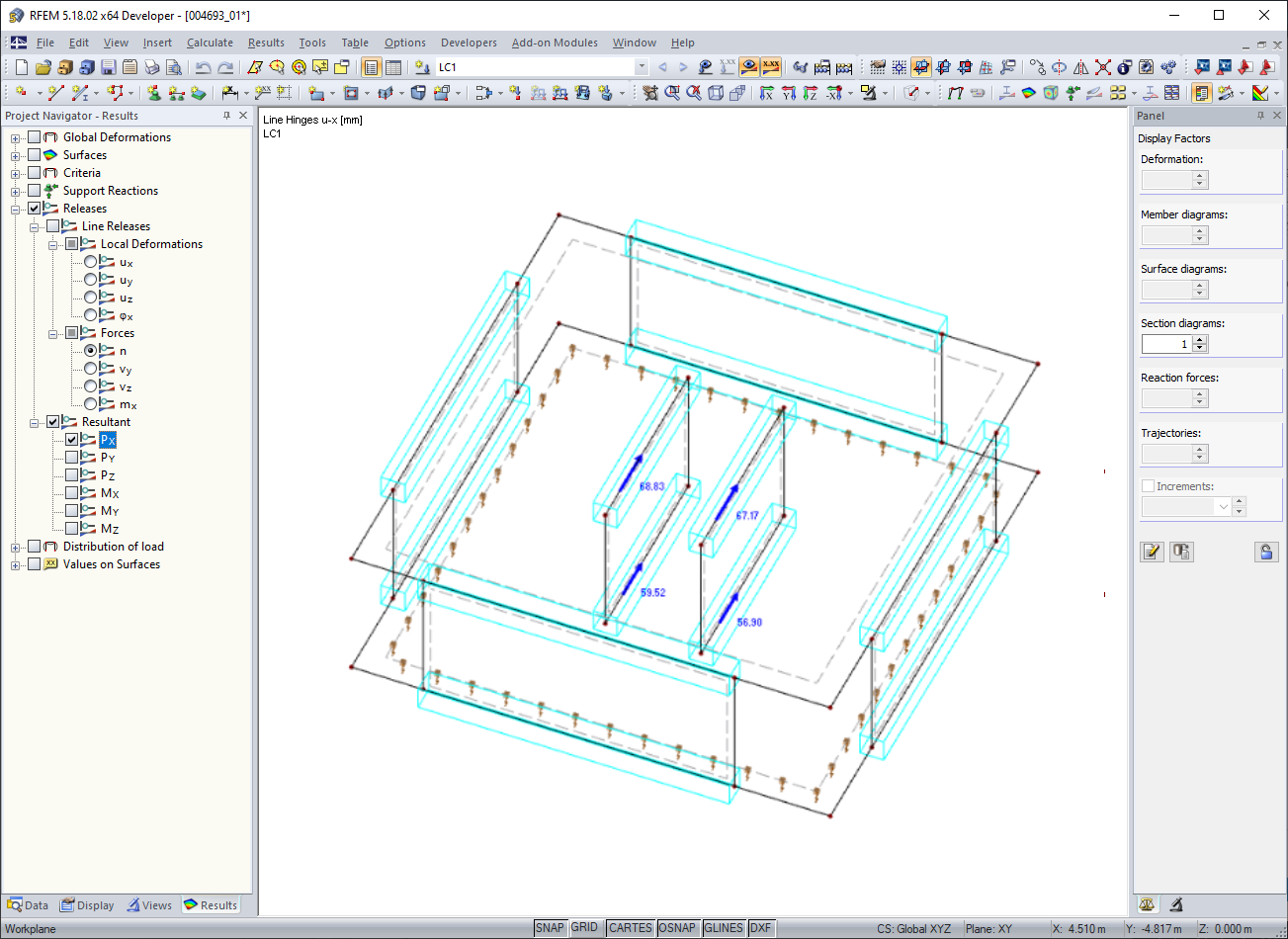Undo the last action
This screenshot has width=1288, height=939.
[x=203, y=67]
